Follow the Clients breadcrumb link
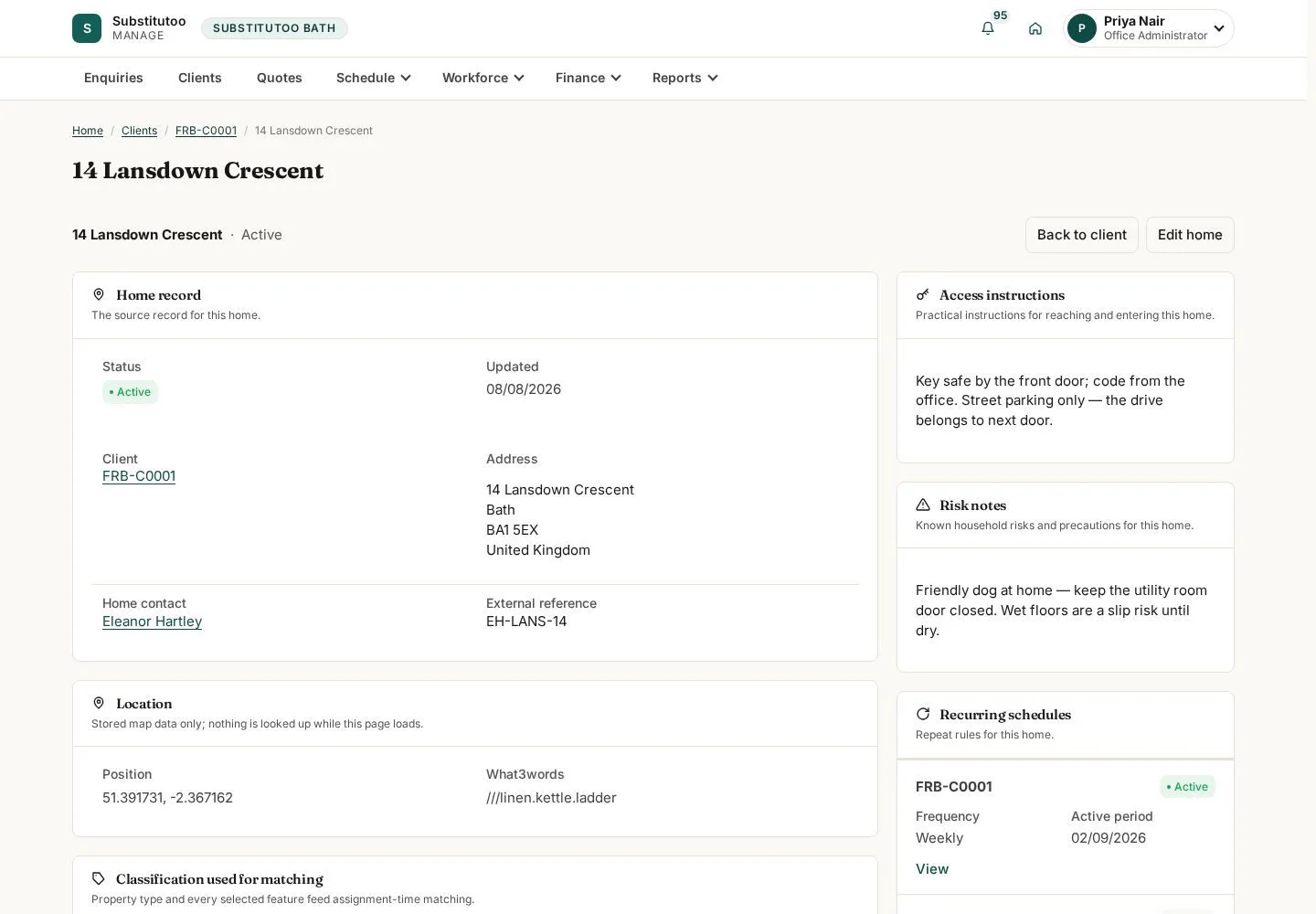The width and height of the screenshot is (1316, 914). (x=139, y=131)
